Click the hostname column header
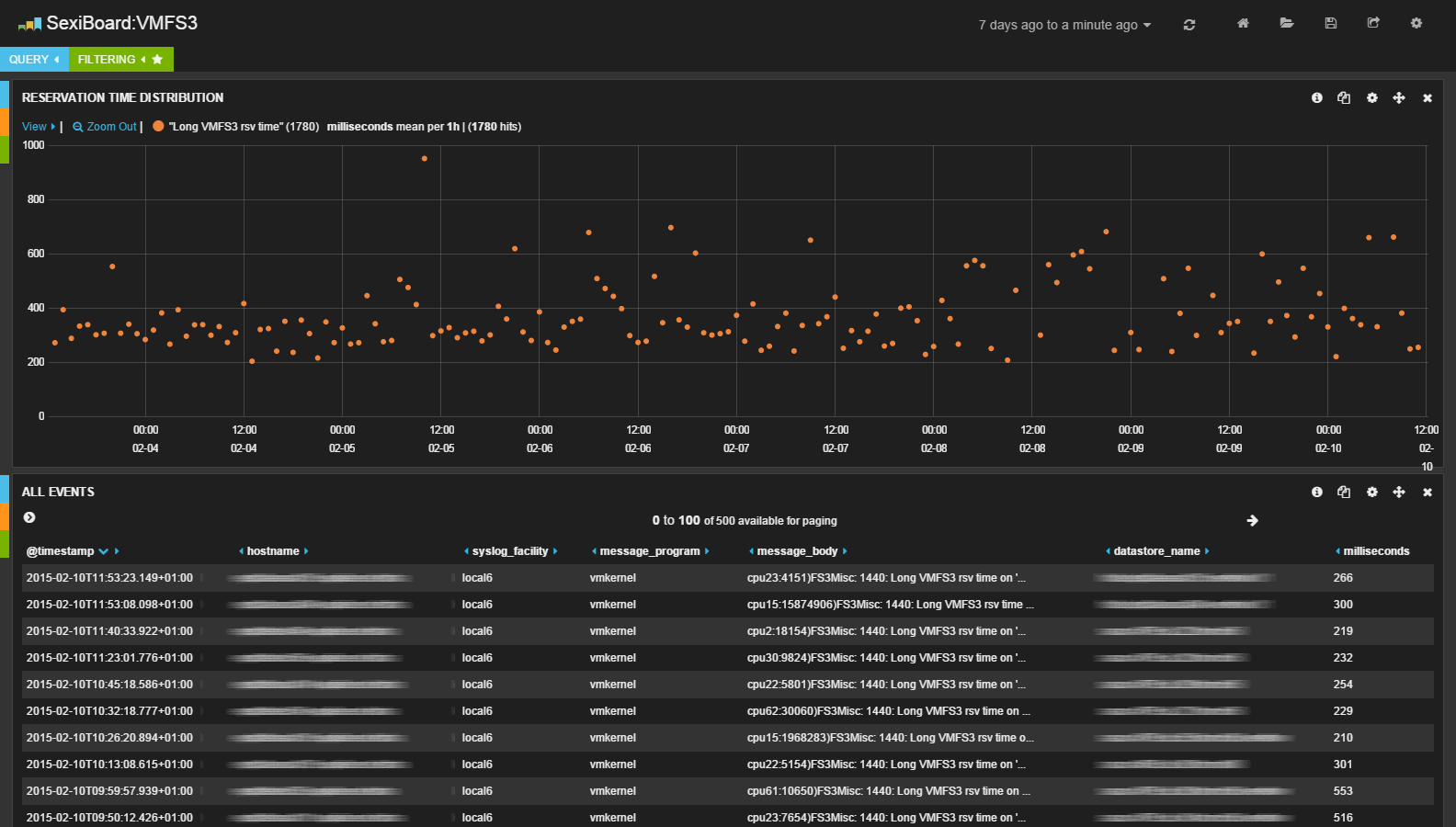Screen dimensions: 1456x827 point(273,551)
